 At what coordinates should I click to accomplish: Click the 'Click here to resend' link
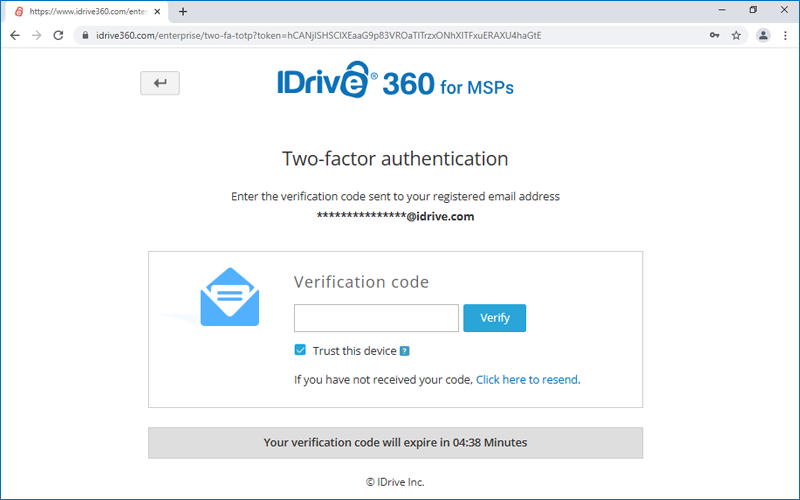528,380
